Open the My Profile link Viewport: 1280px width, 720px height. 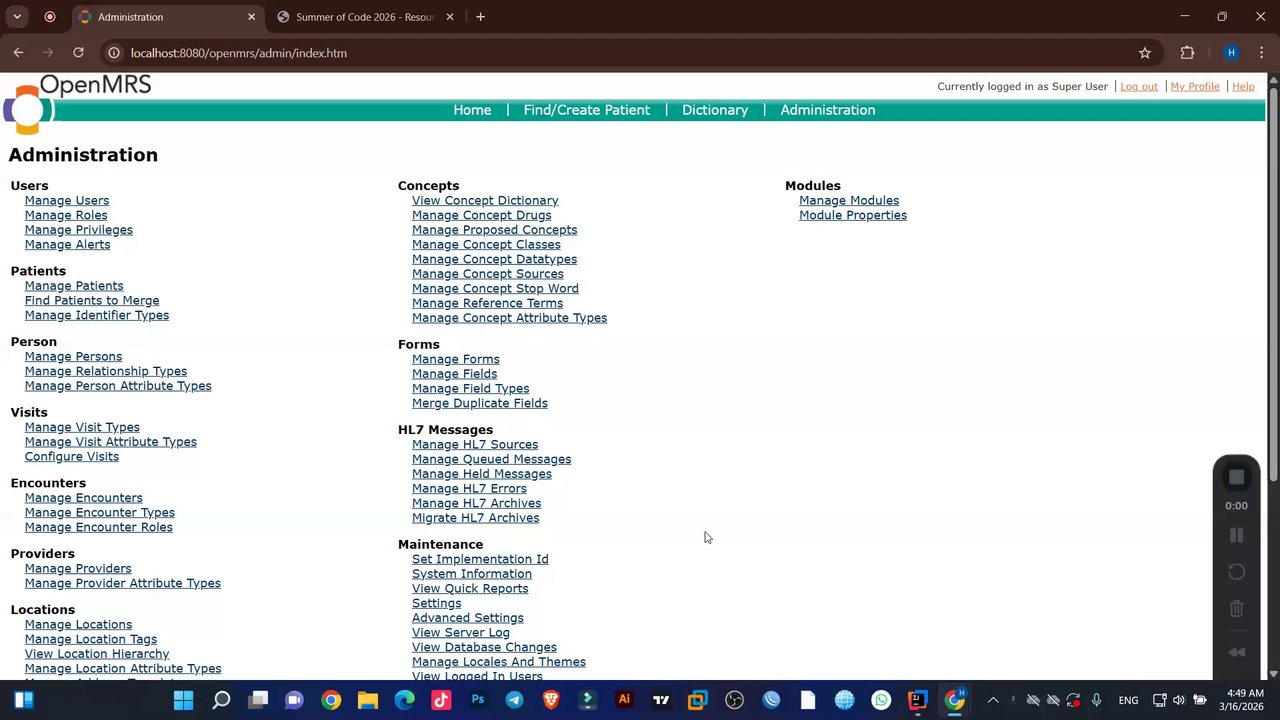(1195, 86)
